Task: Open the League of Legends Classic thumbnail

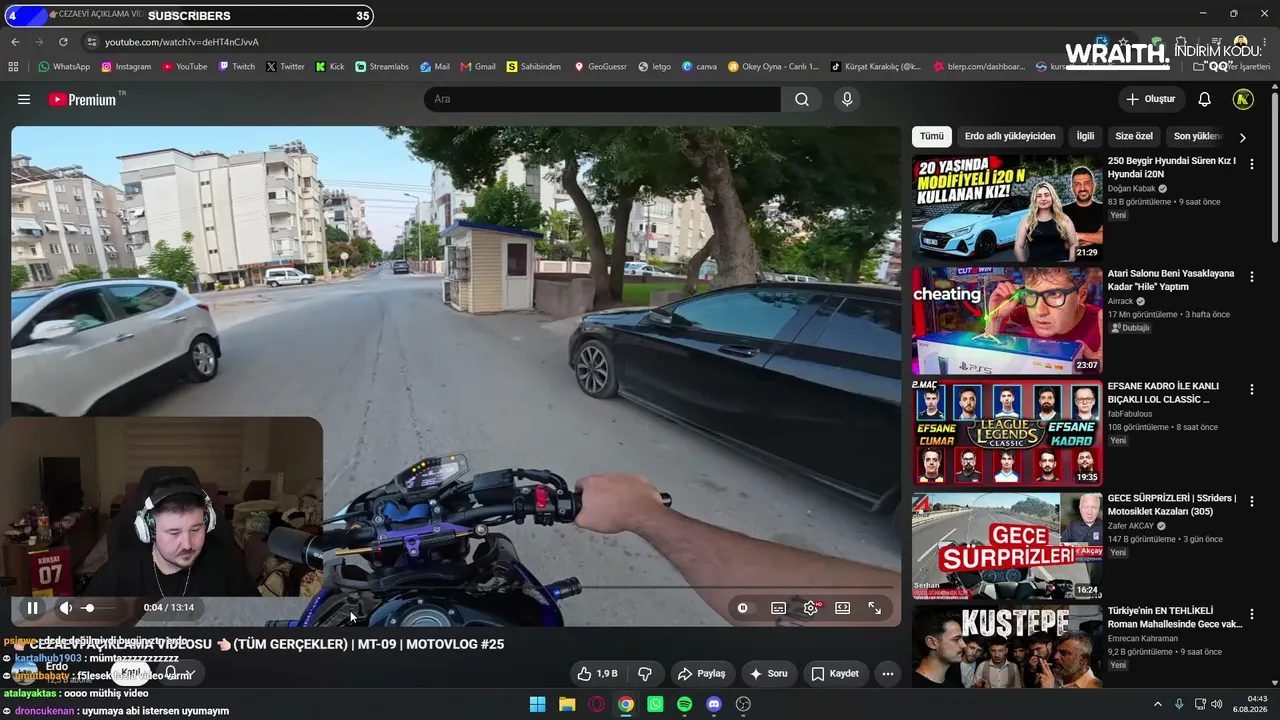Action: 1007,433
